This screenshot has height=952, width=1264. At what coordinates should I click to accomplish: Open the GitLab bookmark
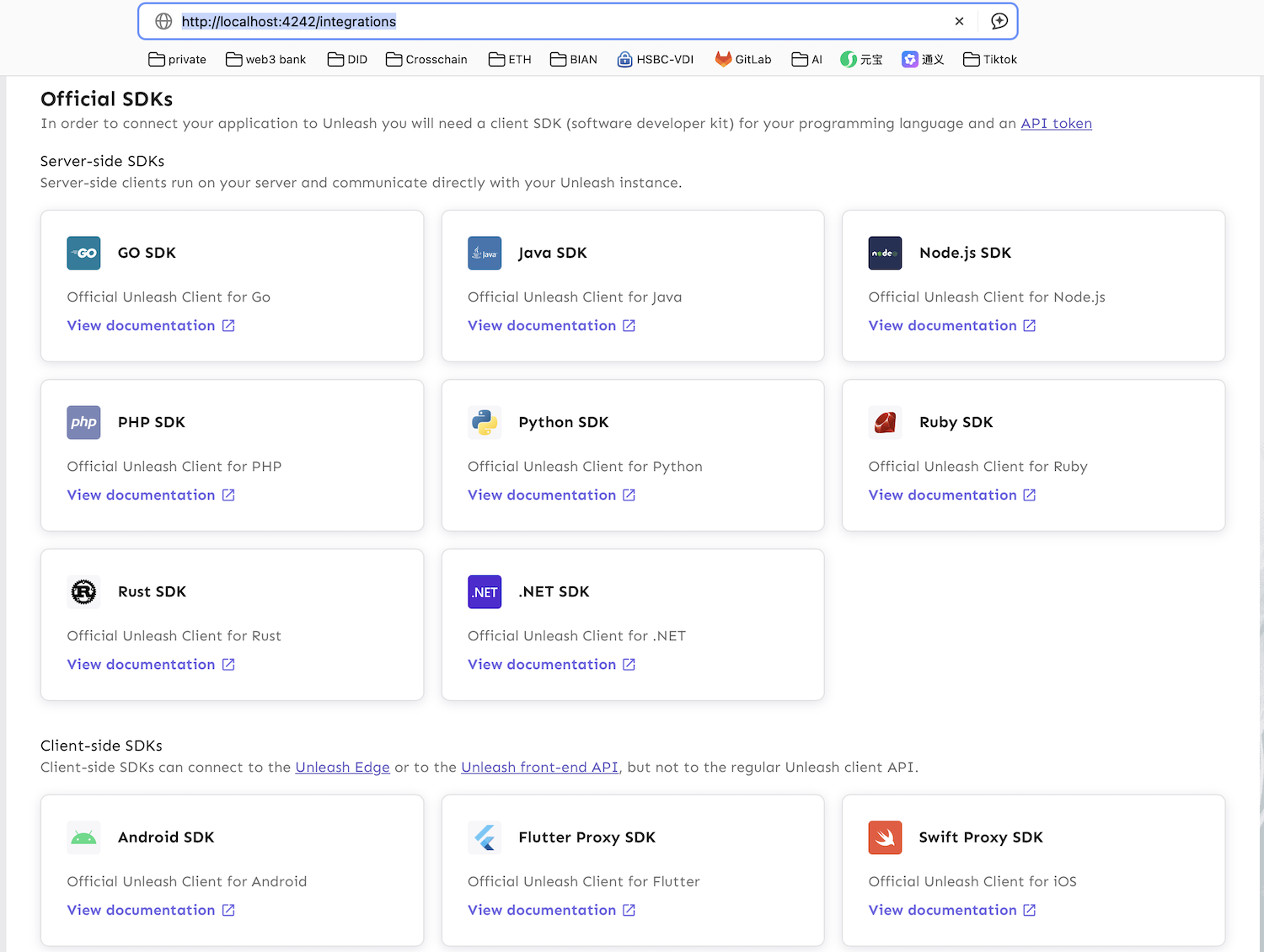(x=743, y=59)
